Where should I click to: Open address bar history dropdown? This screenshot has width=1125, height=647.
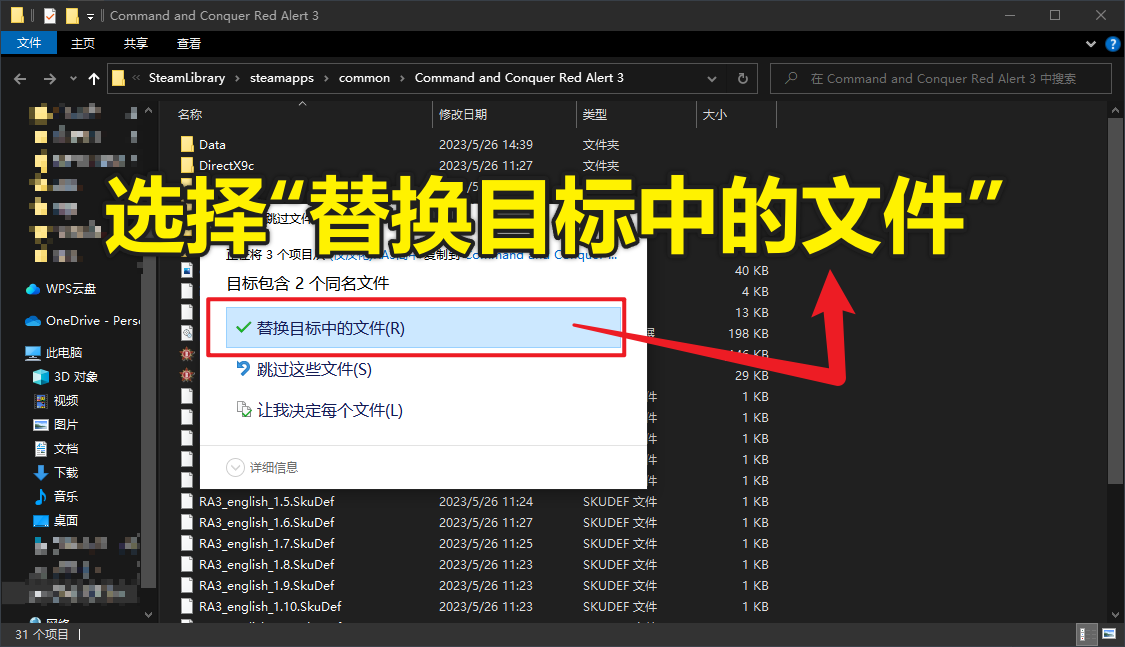(x=712, y=79)
